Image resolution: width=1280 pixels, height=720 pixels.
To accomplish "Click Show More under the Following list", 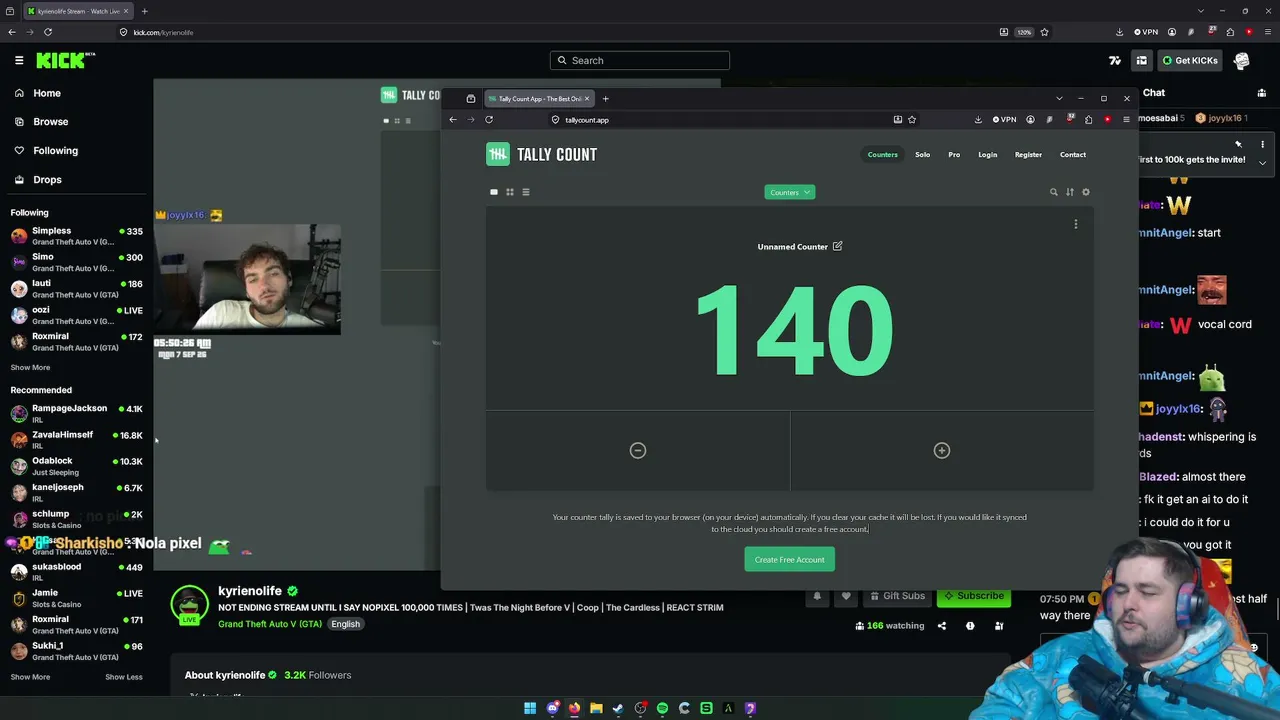I will point(30,367).
